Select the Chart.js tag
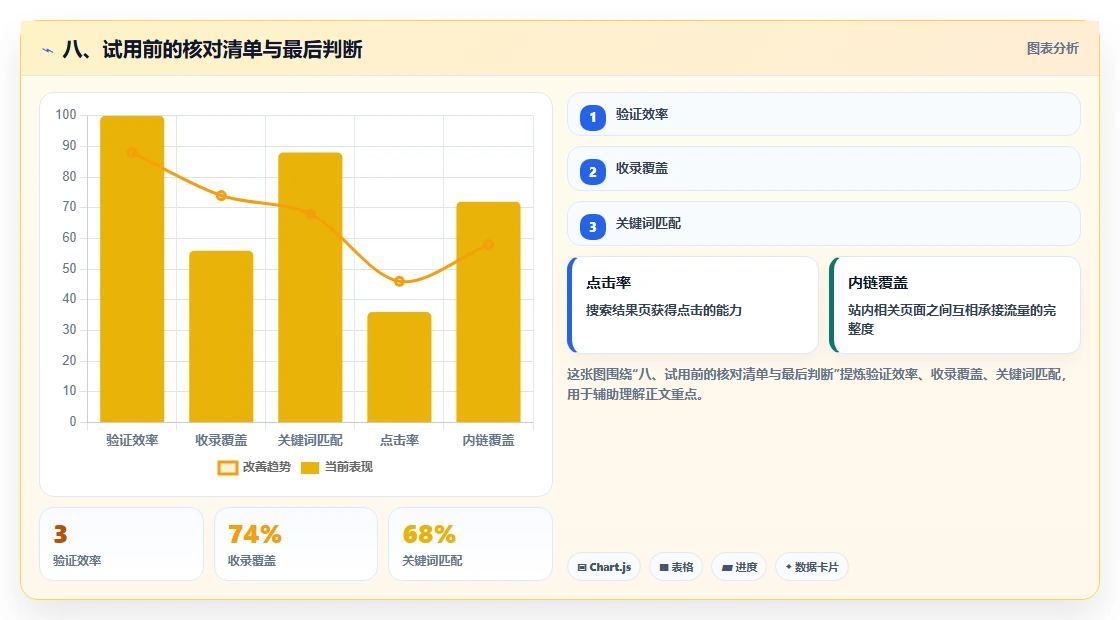The height and width of the screenshot is (620, 1120). click(x=604, y=567)
